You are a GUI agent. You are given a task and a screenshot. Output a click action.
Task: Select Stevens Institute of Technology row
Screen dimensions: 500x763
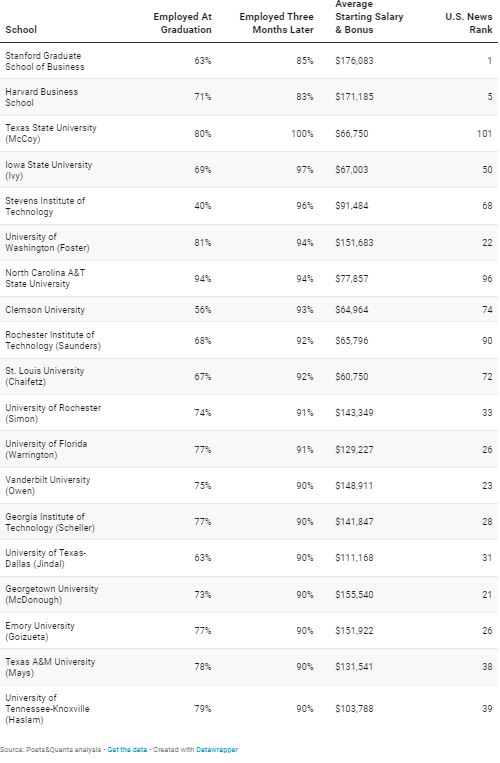tap(249, 206)
